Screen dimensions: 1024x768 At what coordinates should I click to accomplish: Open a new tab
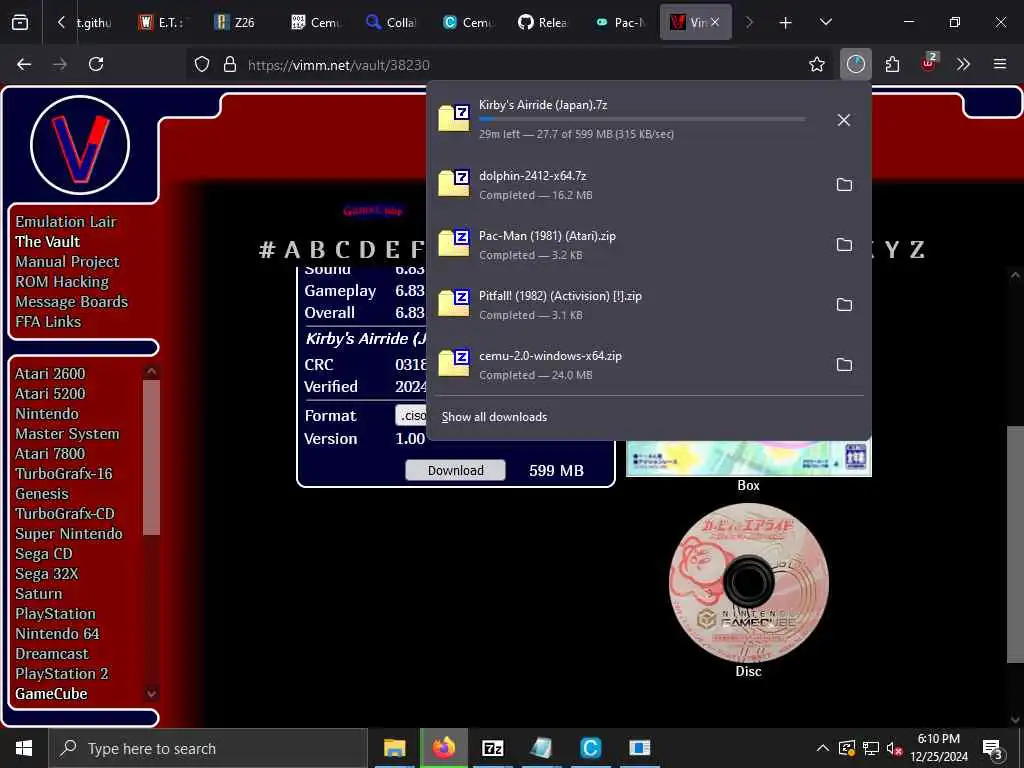(786, 22)
